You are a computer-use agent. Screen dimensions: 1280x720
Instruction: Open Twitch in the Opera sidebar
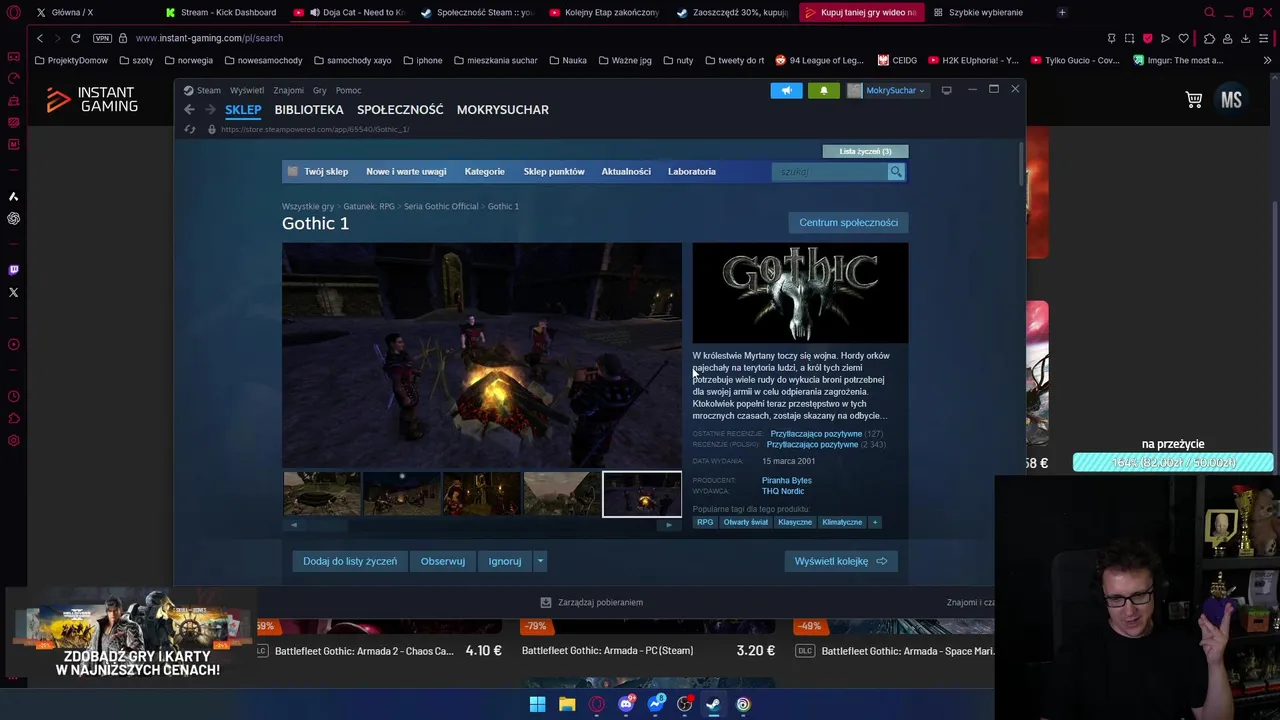[13, 270]
